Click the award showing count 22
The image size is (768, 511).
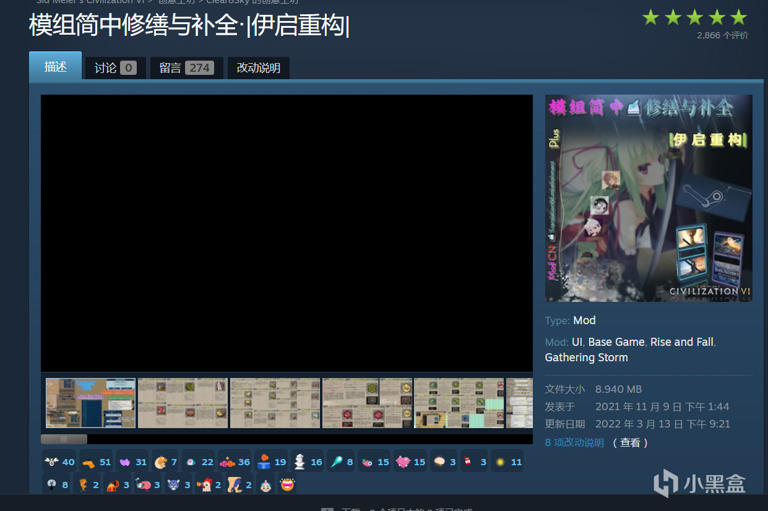coord(199,462)
